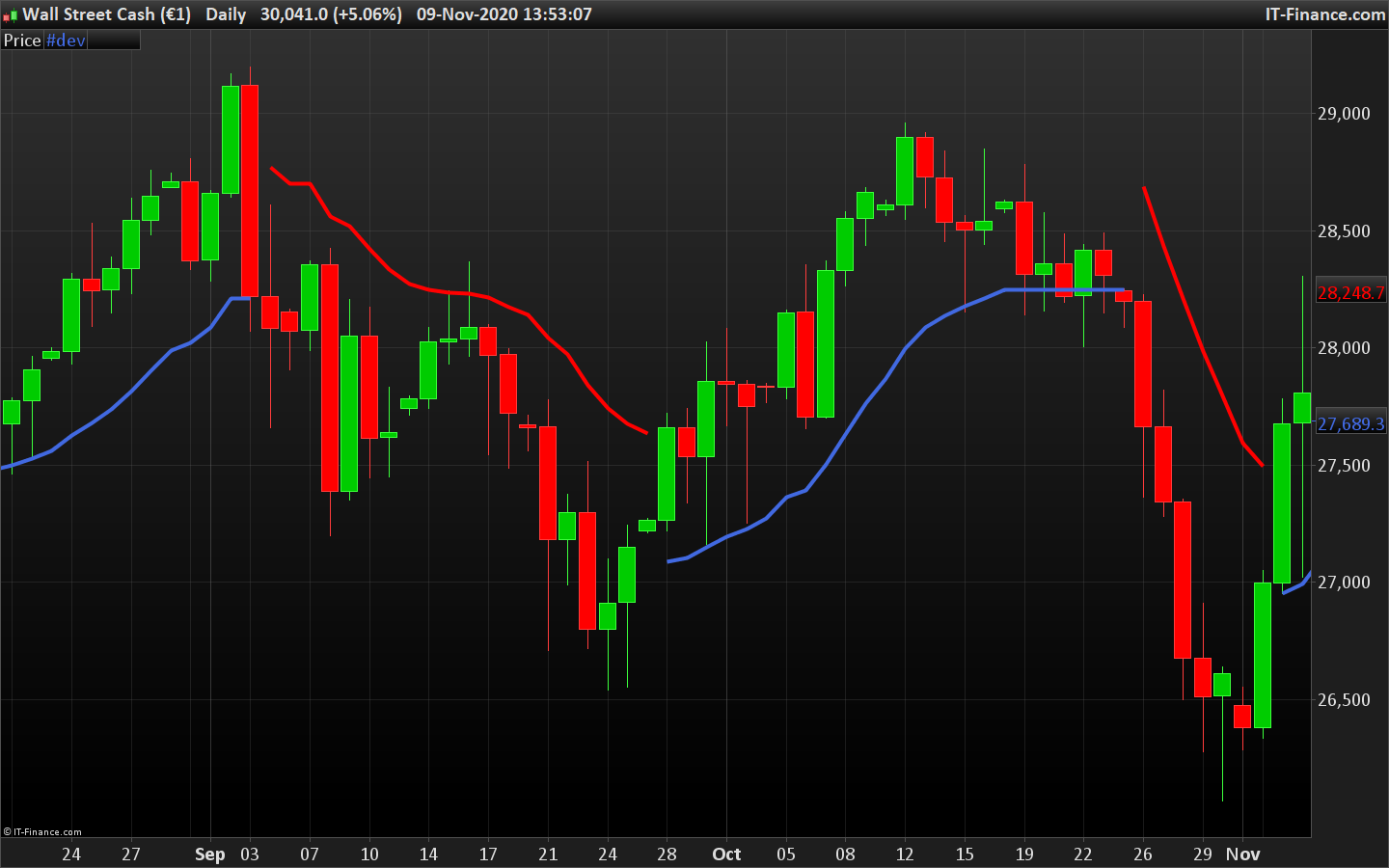The image size is (1389, 868).
Task: Click the 12 date label on the time axis
Action: [x=905, y=854]
